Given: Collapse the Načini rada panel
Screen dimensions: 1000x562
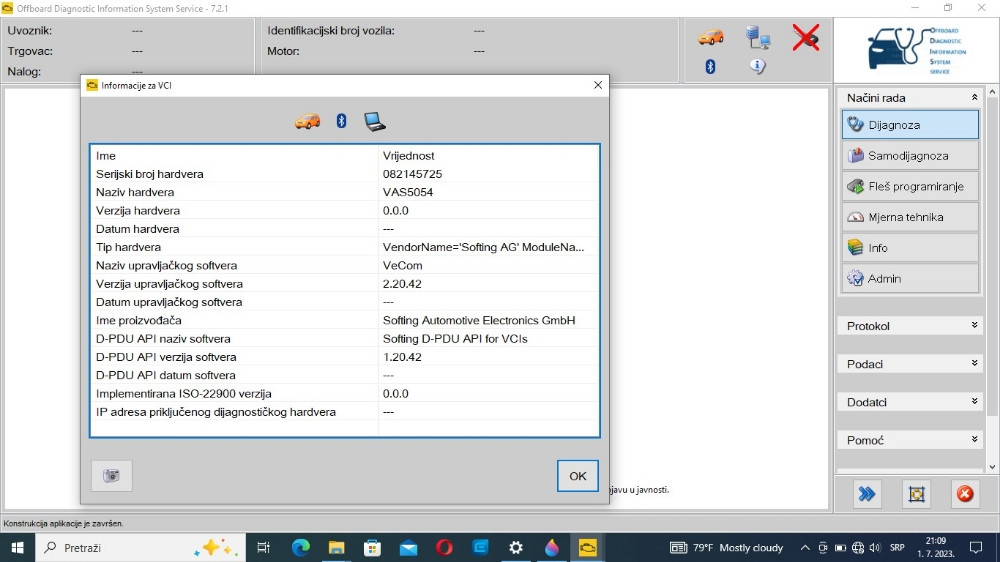Looking at the screenshot, I should pos(974,98).
